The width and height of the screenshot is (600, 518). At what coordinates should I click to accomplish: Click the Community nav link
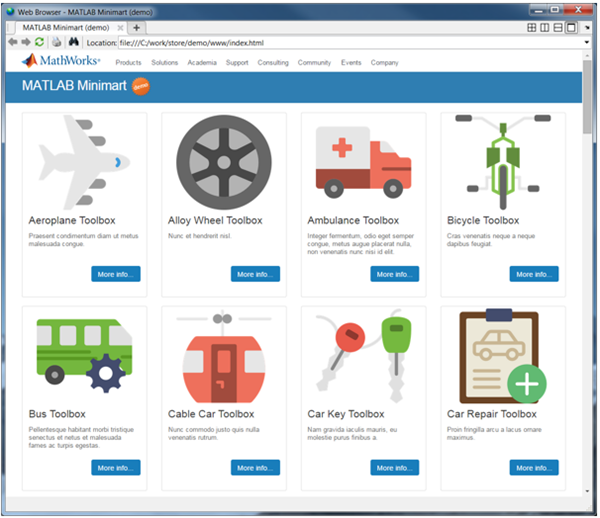[314, 63]
